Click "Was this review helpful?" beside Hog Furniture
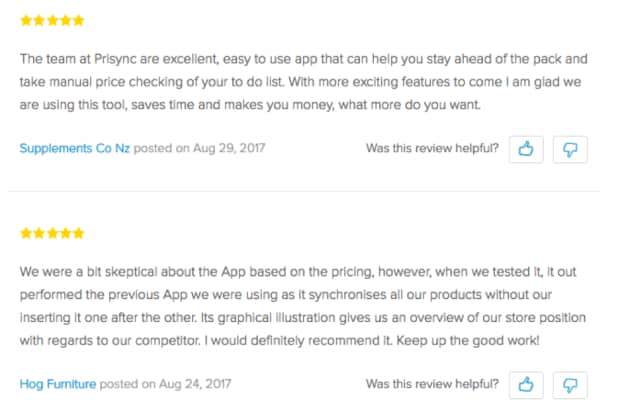 [432, 383]
